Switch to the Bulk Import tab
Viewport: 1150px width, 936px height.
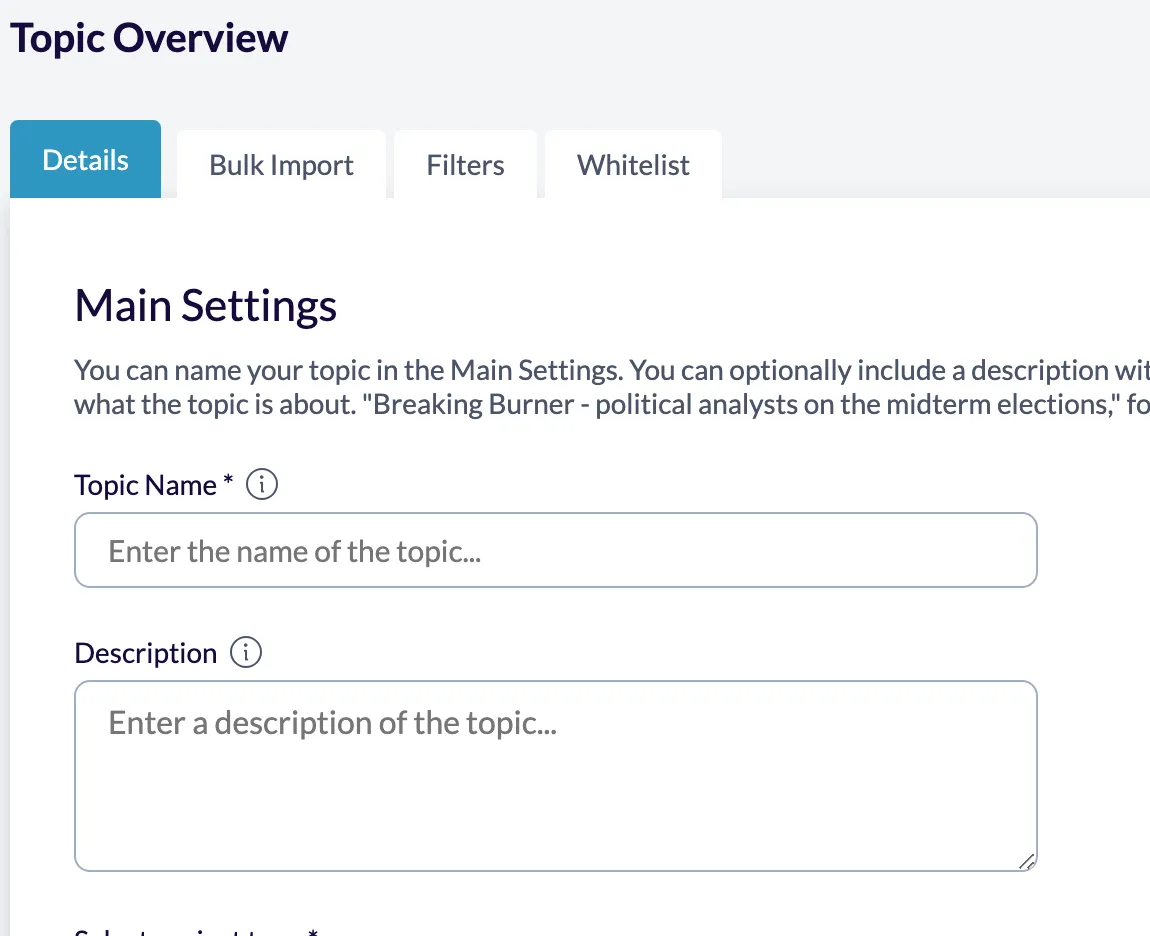tap(280, 165)
